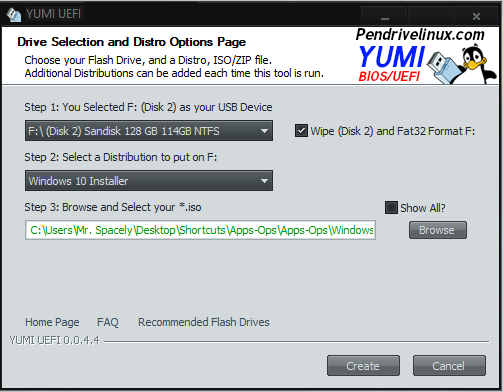Click the Pendrivelinux.com header text

(x=420, y=35)
